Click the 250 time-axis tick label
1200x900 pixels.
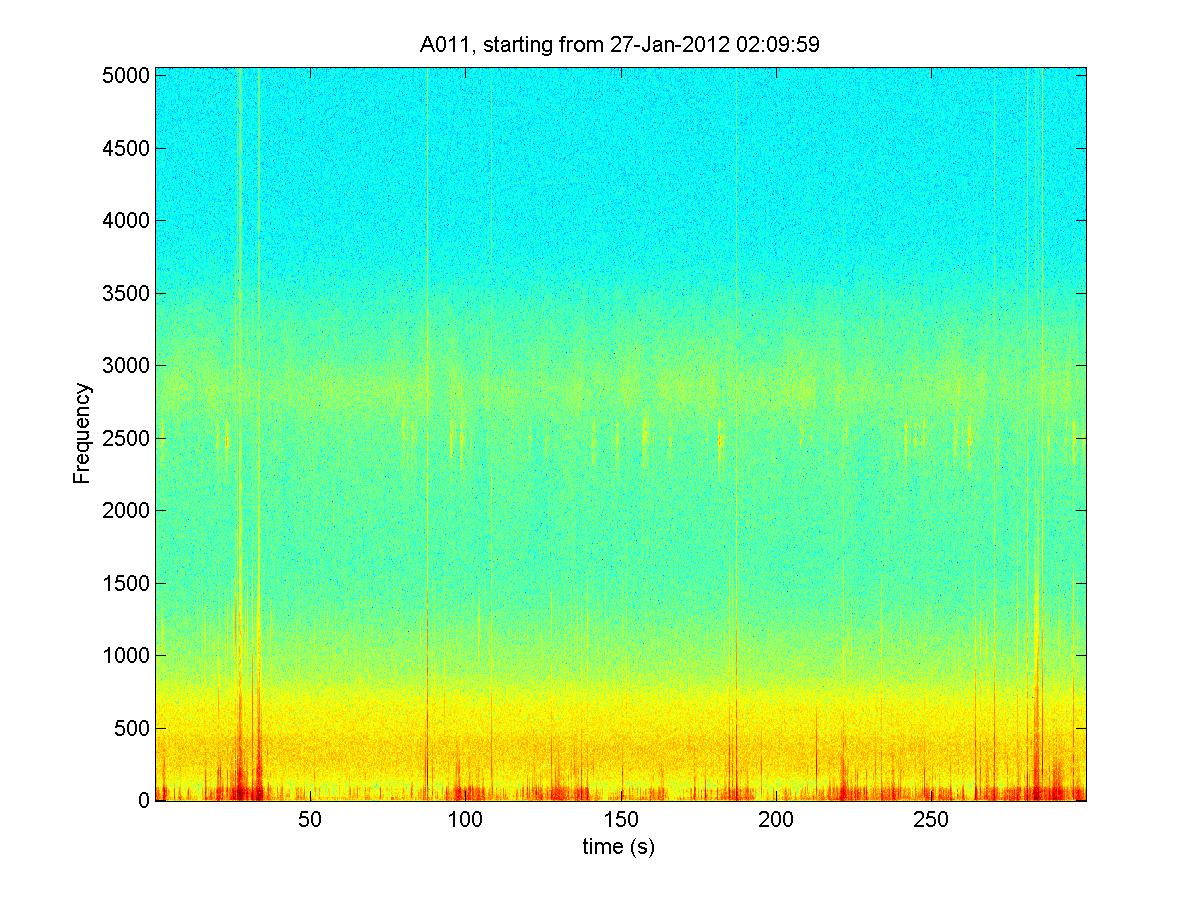[x=931, y=820]
